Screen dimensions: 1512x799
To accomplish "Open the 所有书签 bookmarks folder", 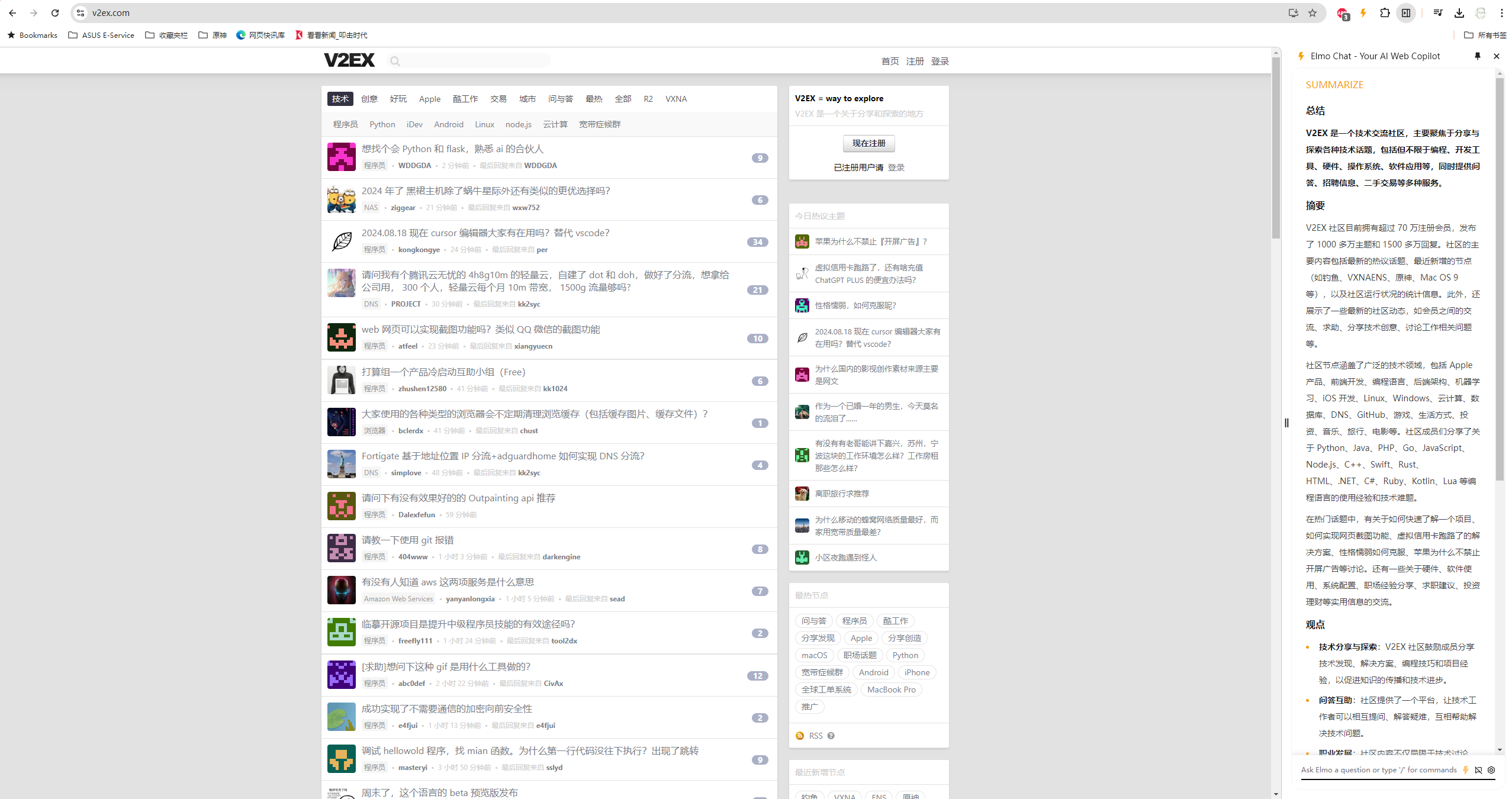I will coord(1485,35).
